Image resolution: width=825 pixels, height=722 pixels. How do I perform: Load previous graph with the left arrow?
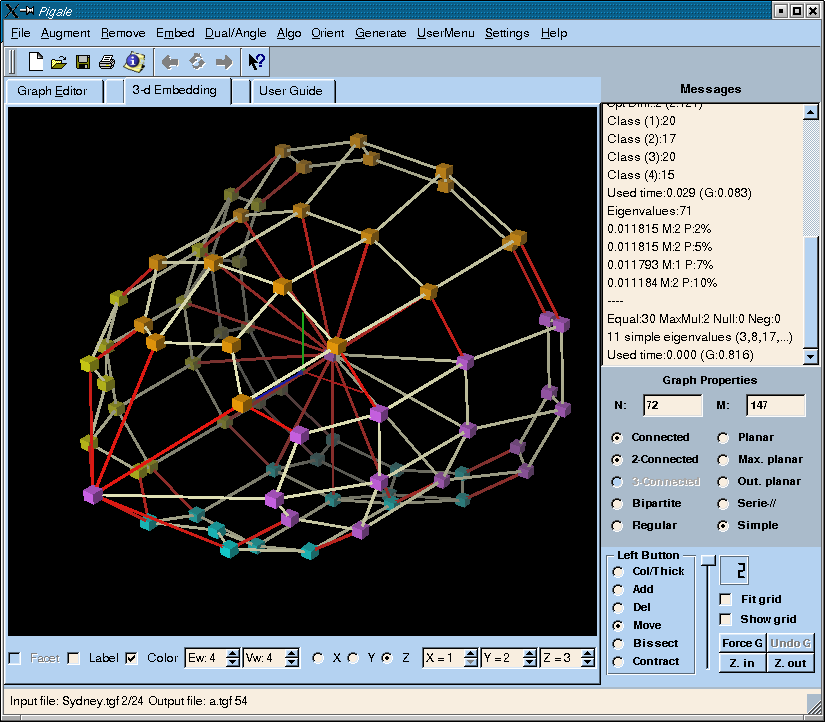click(x=170, y=62)
